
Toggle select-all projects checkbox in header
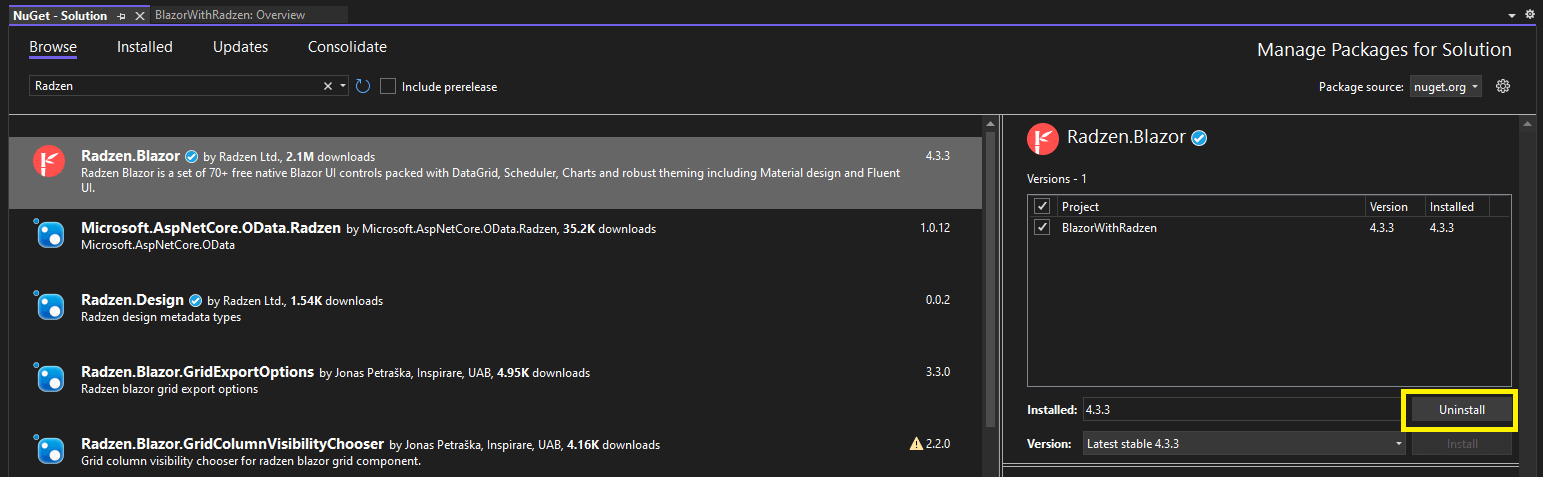pyautogui.click(x=1043, y=206)
